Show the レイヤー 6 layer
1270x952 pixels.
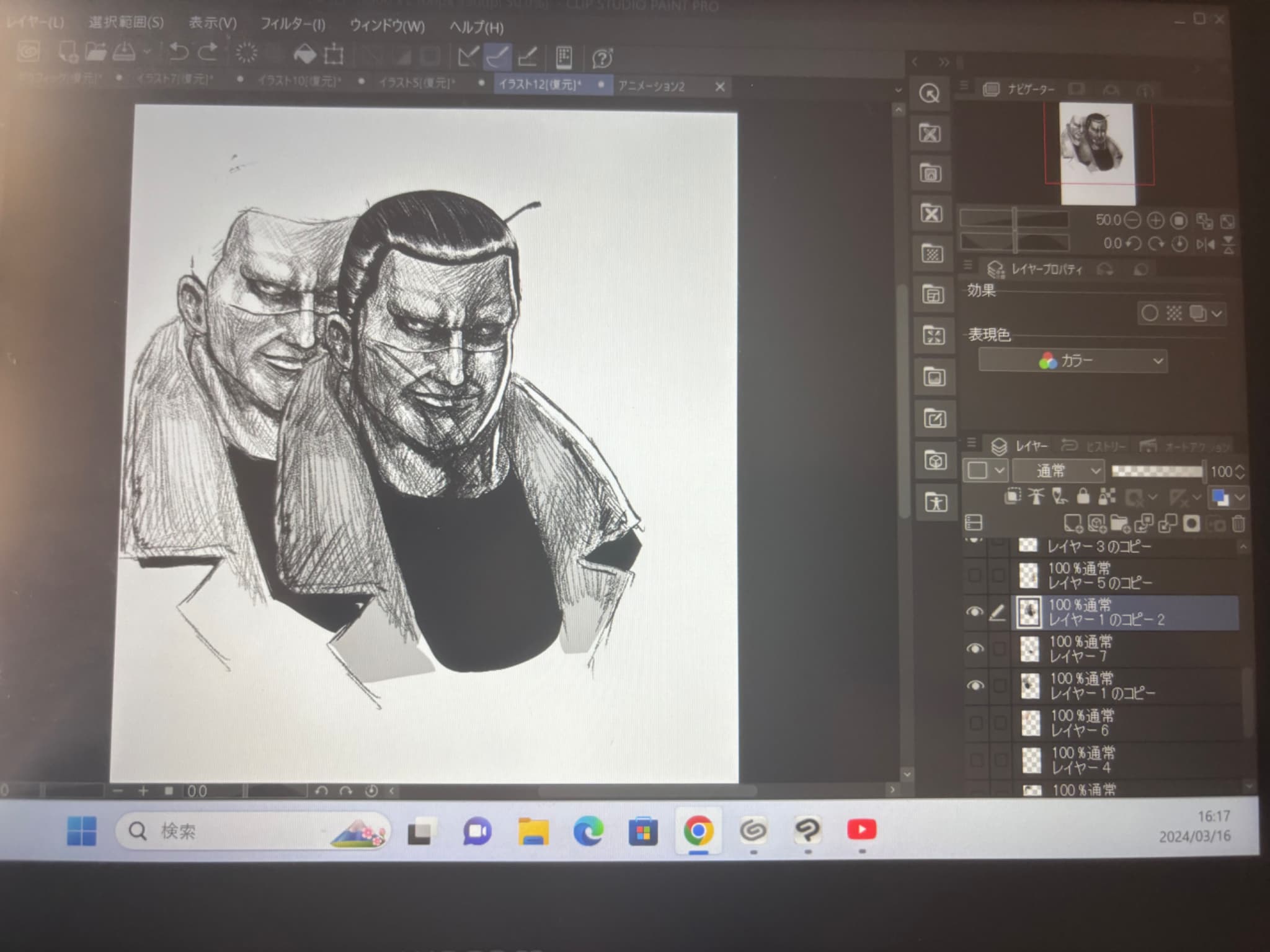tap(975, 723)
